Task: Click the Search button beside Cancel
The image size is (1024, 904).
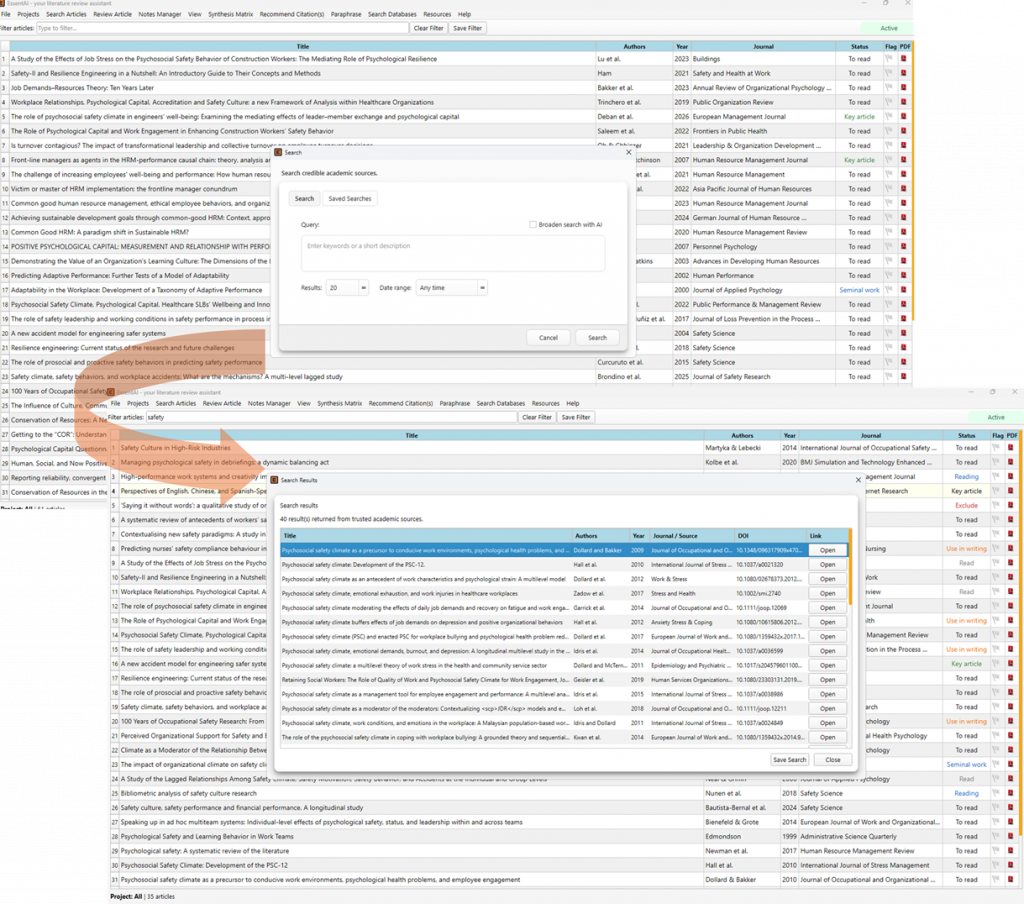Action: tap(598, 338)
